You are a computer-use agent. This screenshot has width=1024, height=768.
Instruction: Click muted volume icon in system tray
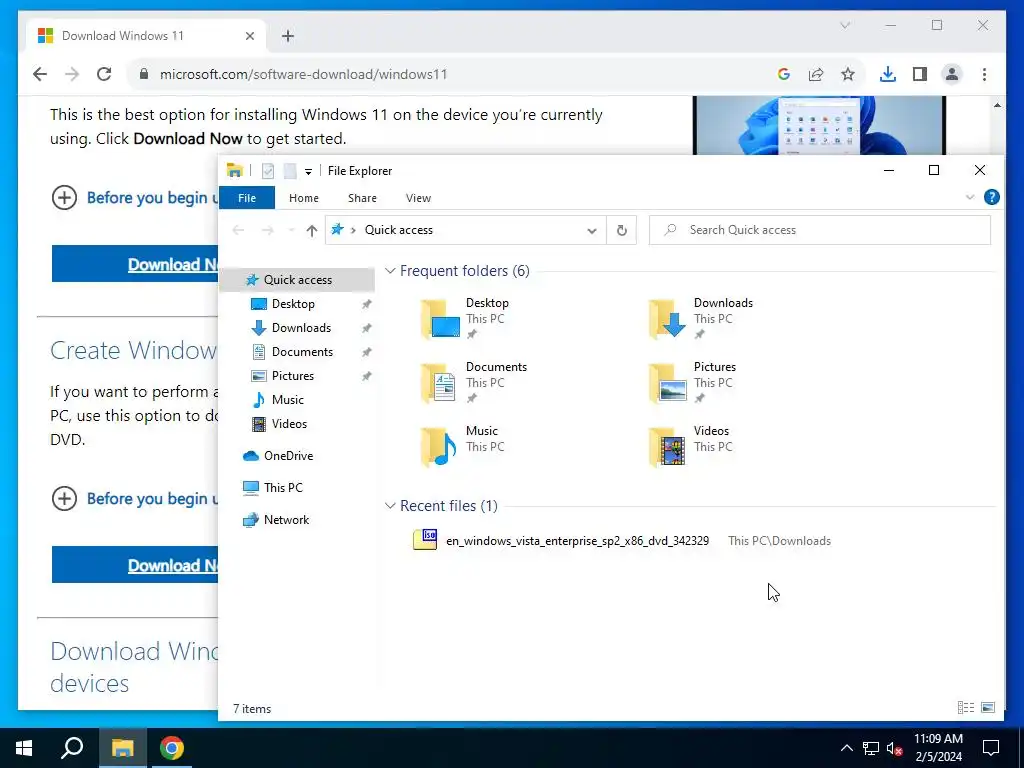click(895, 748)
